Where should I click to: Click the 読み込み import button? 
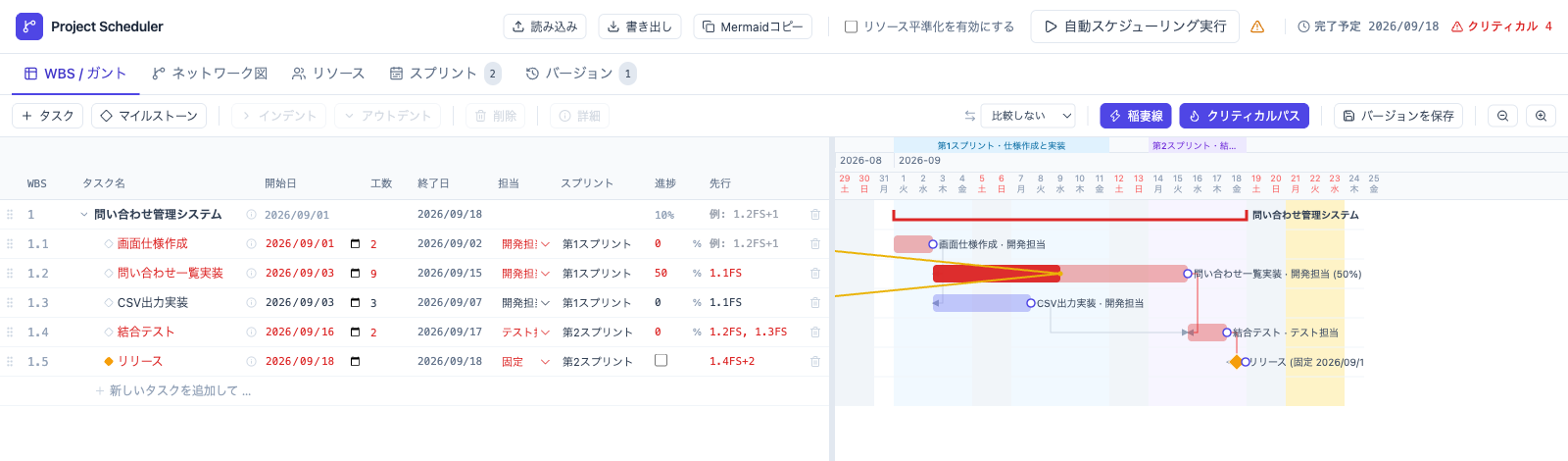(545, 26)
